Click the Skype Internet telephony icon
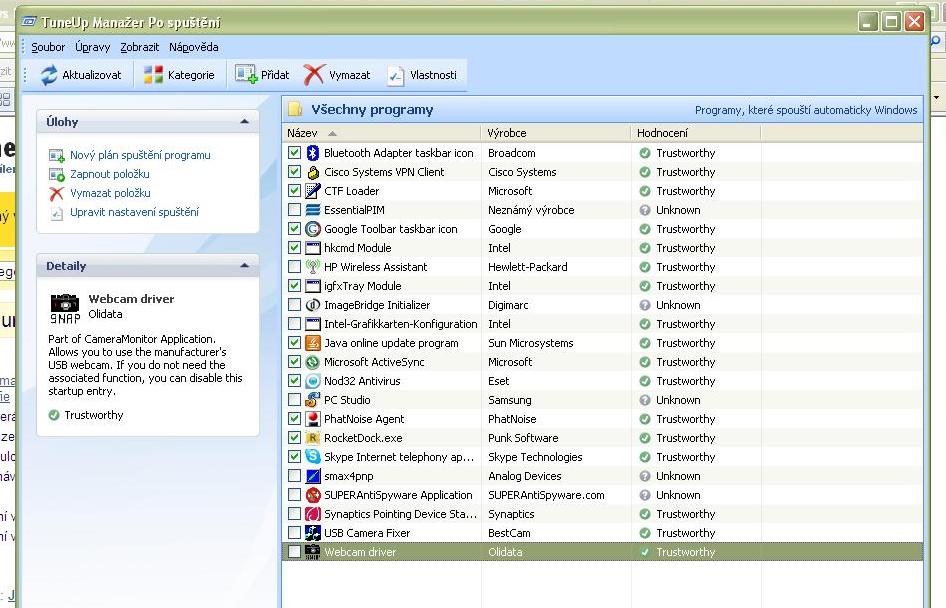 click(313, 457)
